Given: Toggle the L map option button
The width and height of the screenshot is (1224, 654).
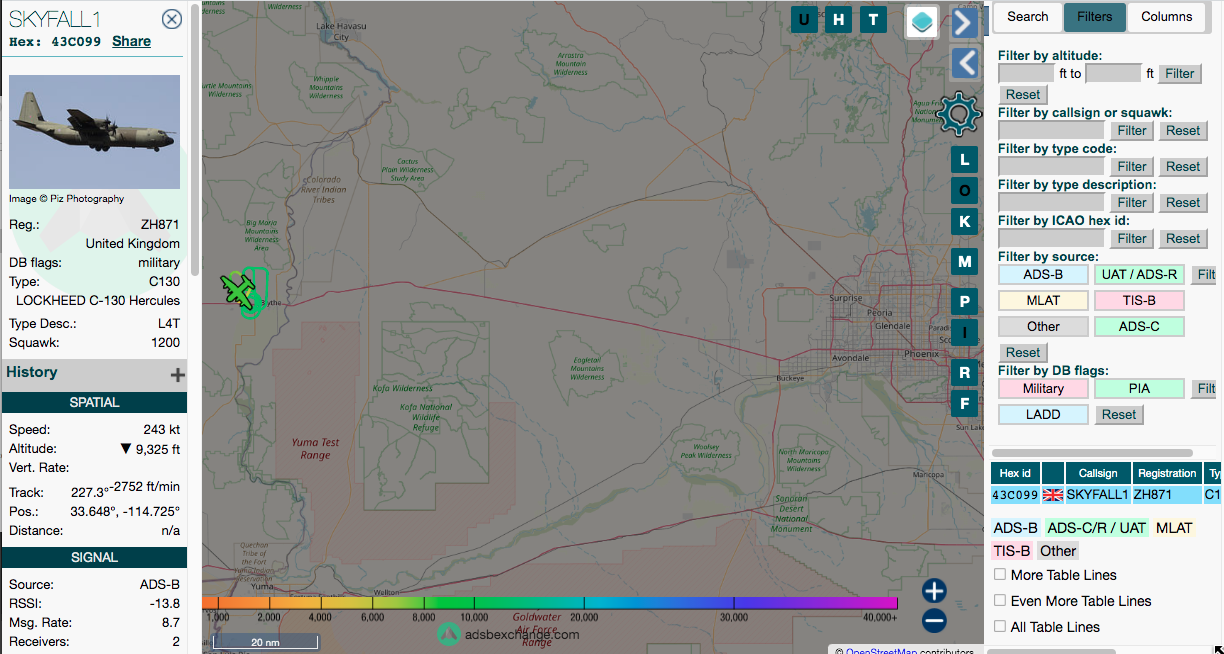Looking at the screenshot, I should 964,159.
